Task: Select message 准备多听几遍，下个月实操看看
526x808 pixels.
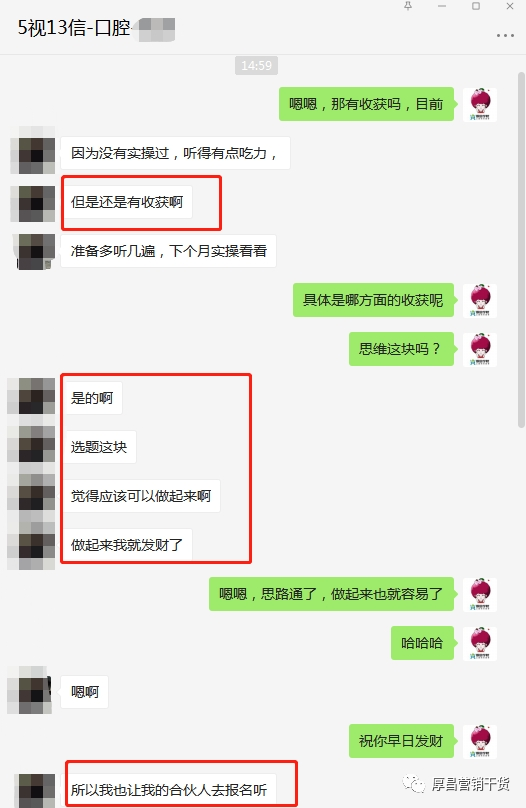Action: tap(168, 251)
